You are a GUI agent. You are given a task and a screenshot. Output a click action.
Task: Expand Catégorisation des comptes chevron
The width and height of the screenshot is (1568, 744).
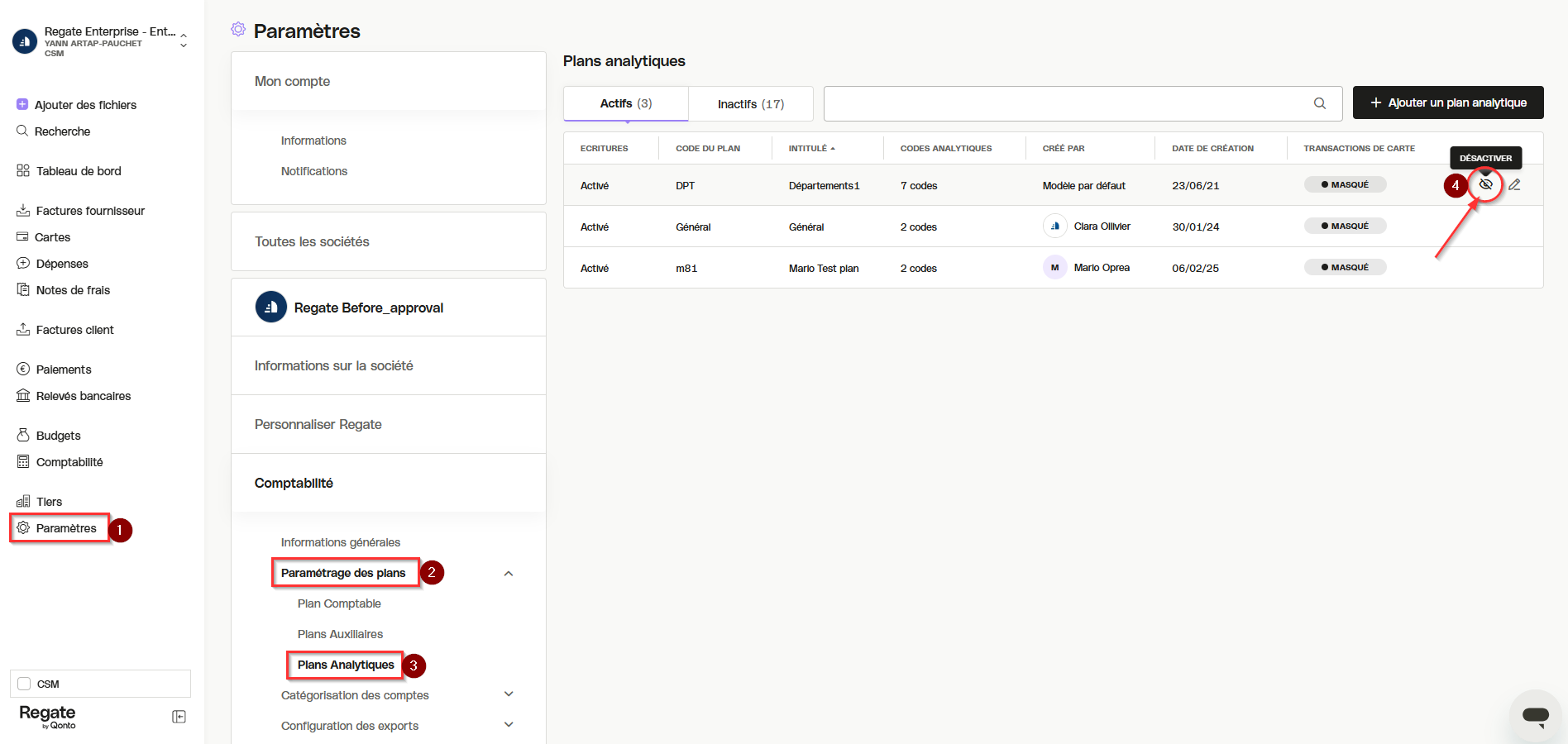point(509,694)
